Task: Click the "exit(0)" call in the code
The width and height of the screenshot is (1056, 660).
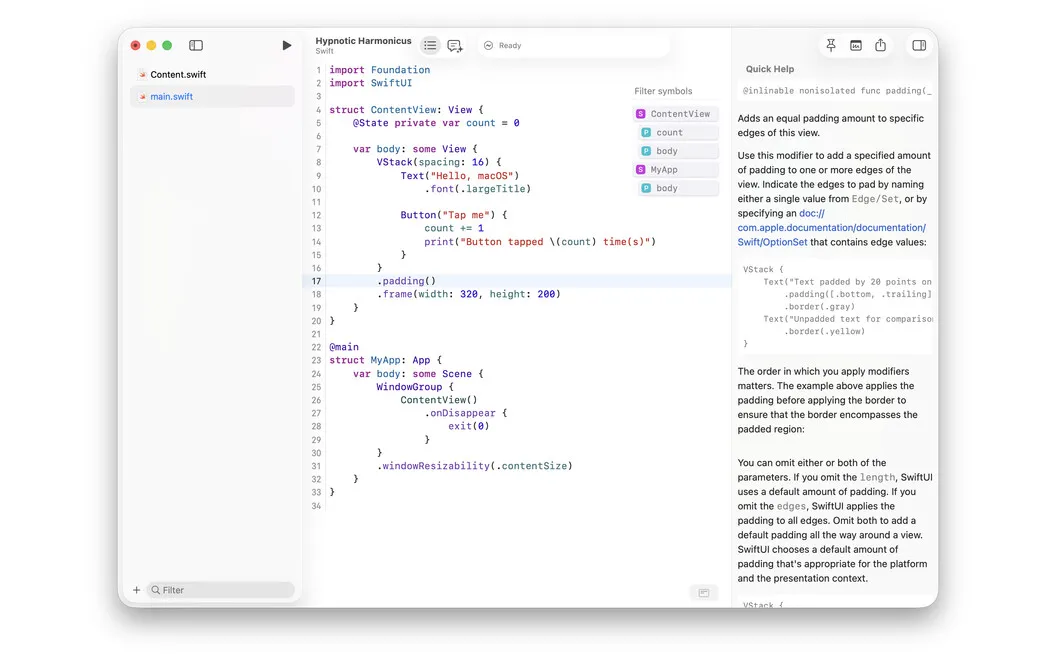Action: pyautogui.click(x=469, y=426)
